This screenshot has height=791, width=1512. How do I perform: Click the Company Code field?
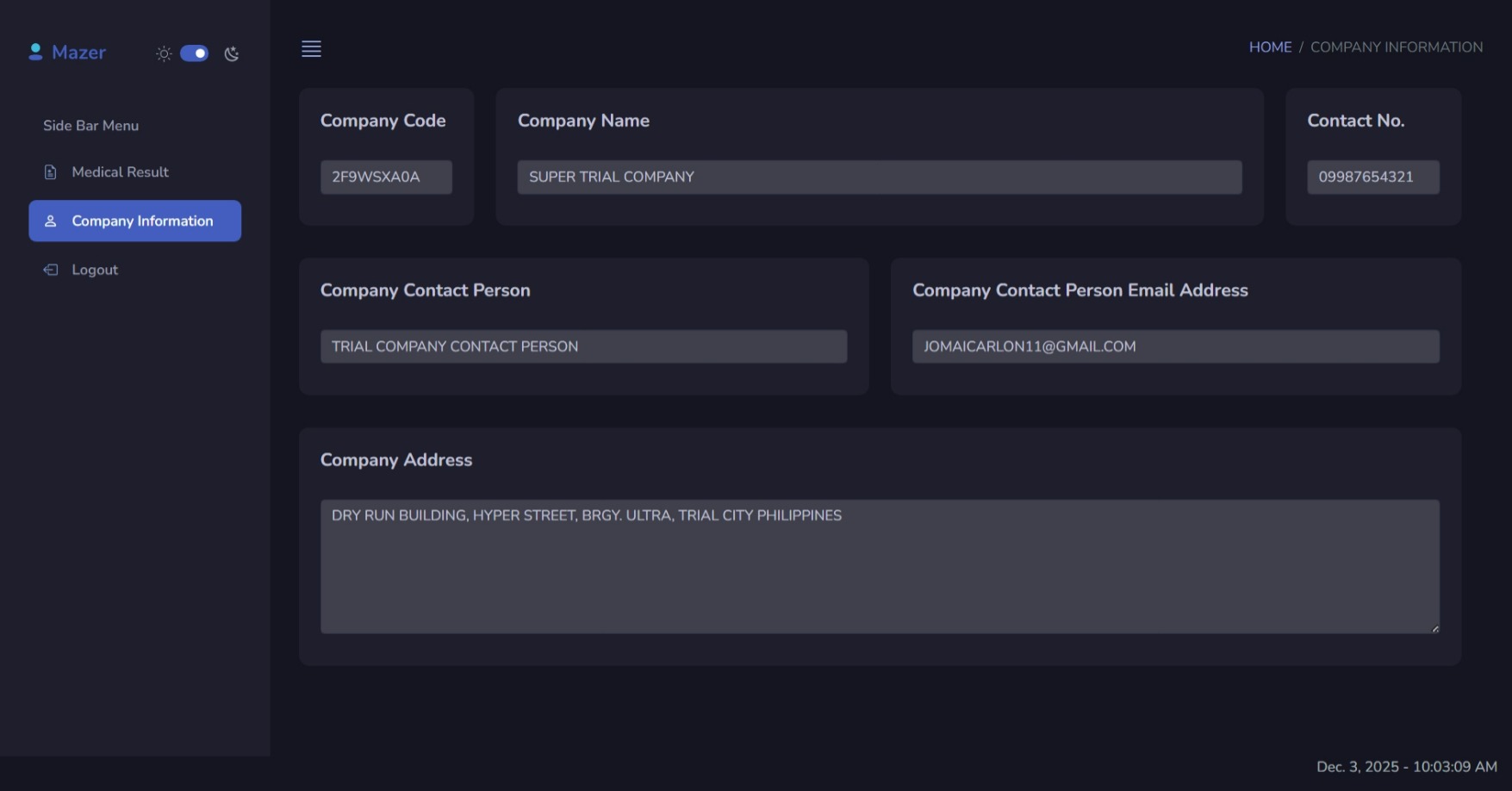tap(386, 177)
